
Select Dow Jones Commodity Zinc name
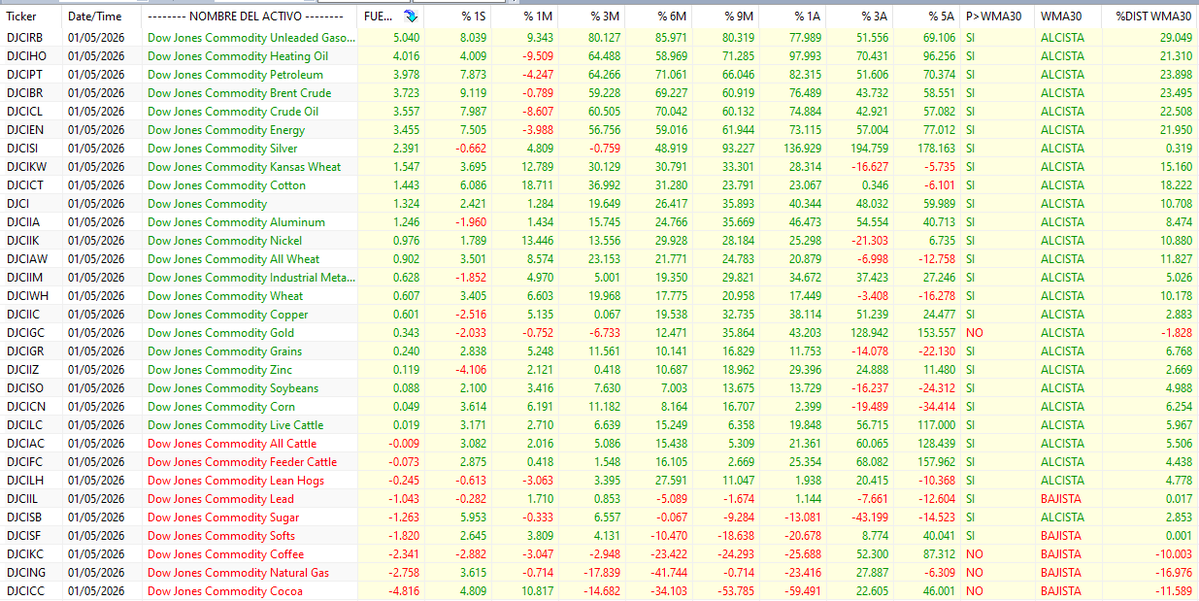click(x=221, y=369)
